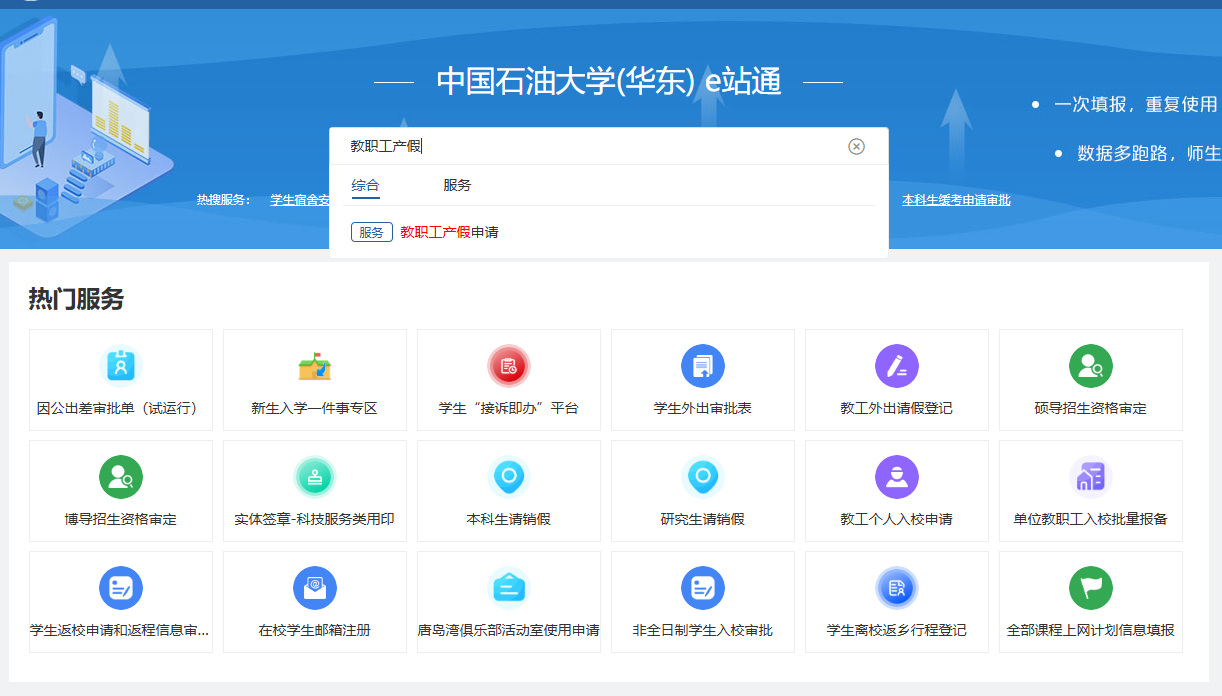Click the 在校学生邮箱注册 envelope icon
The height and width of the screenshot is (696, 1222).
tap(315, 588)
